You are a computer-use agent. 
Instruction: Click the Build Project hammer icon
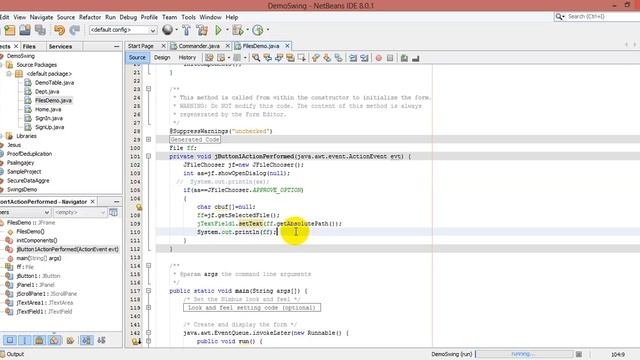186,30
